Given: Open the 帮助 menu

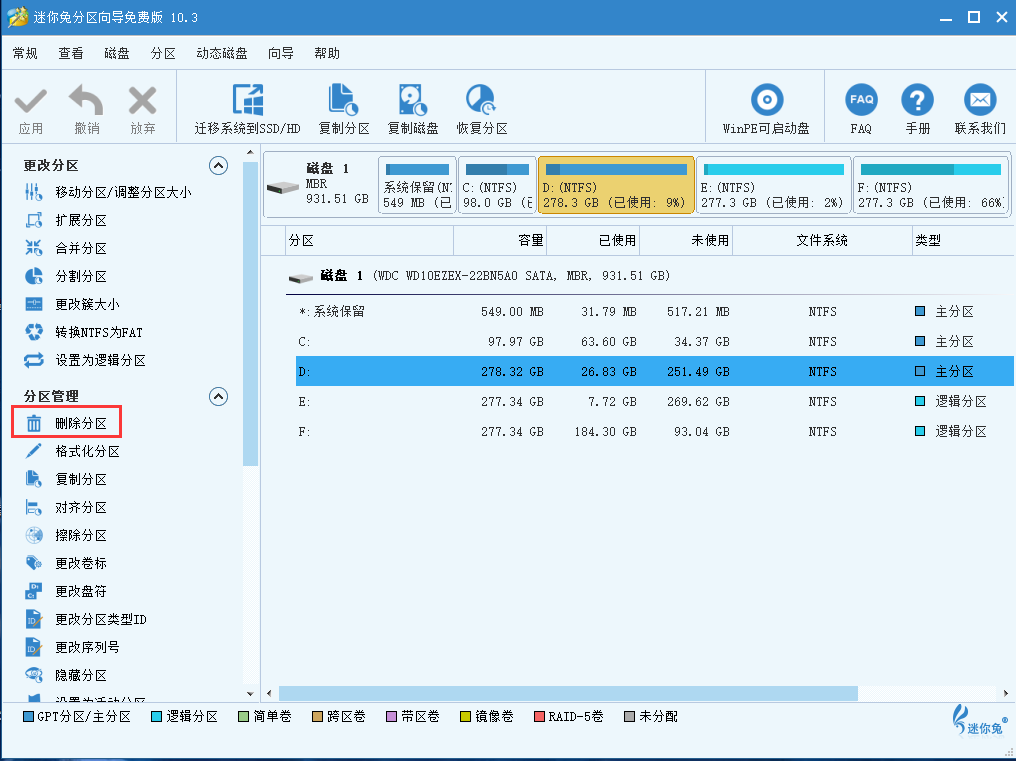Looking at the screenshot, I should (327, 53).
